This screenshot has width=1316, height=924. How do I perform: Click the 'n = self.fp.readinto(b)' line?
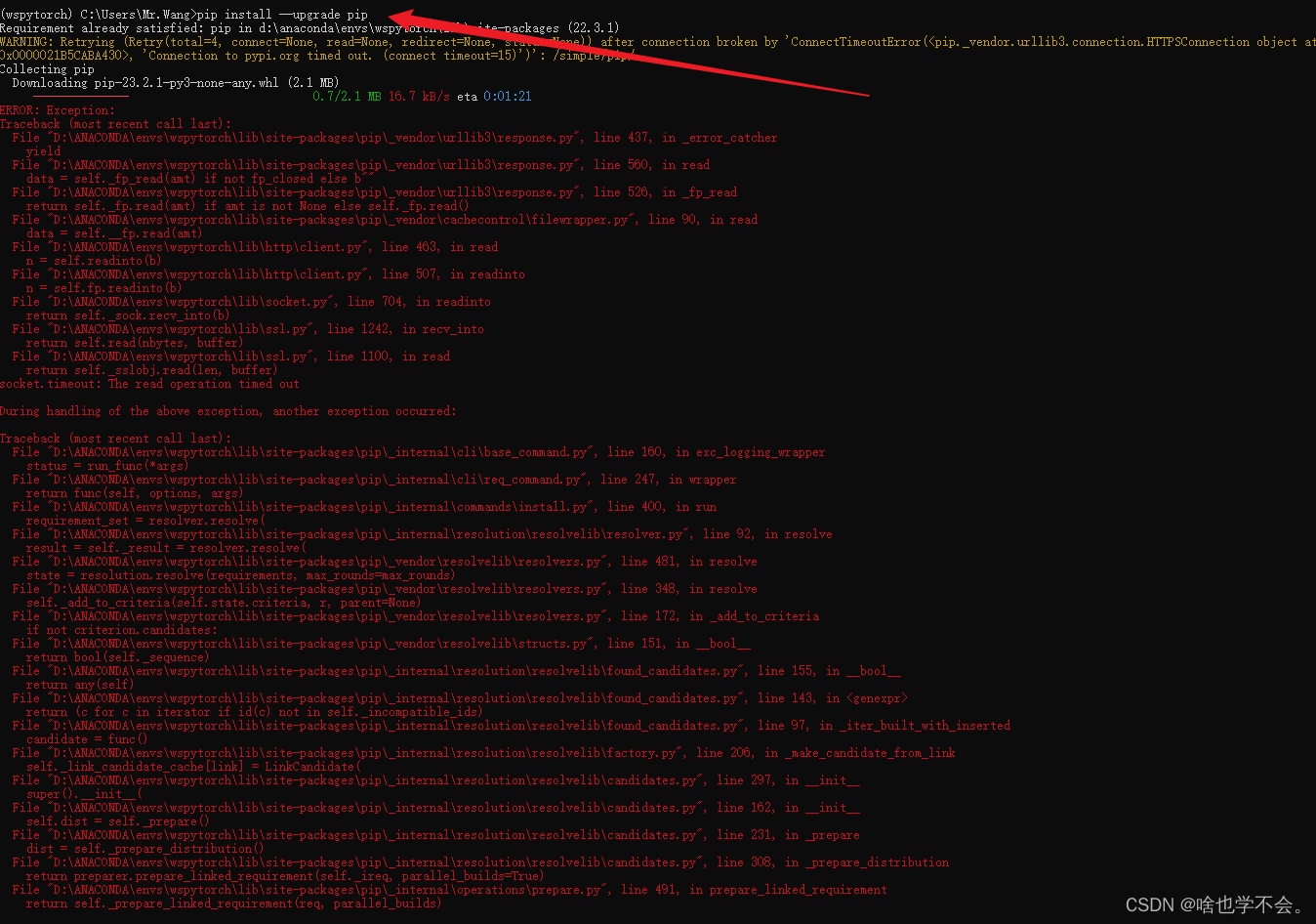coord(104,288)
